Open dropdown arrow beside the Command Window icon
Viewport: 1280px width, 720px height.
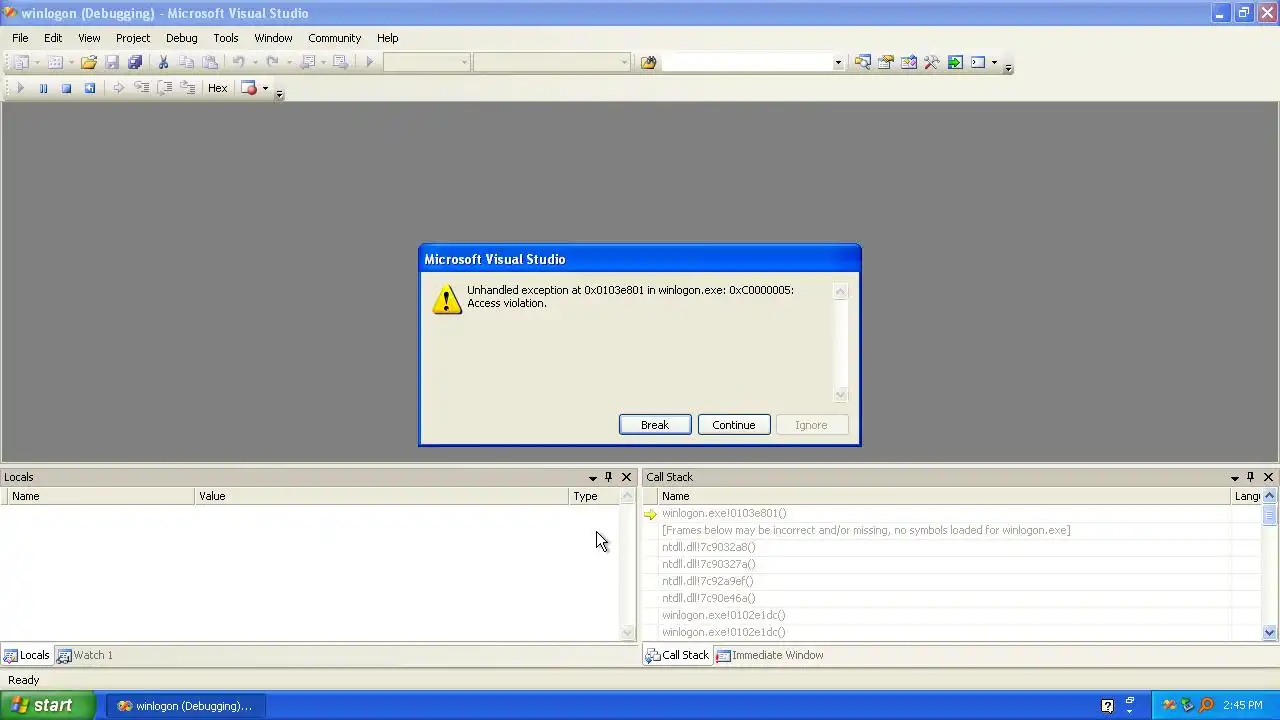click(994, 62)
